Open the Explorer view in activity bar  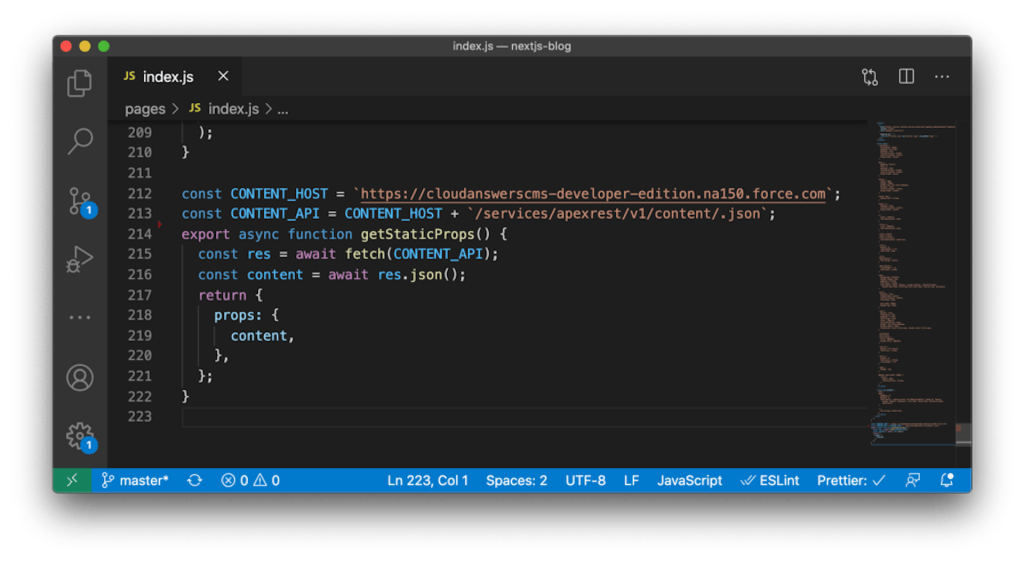[80, 84]
